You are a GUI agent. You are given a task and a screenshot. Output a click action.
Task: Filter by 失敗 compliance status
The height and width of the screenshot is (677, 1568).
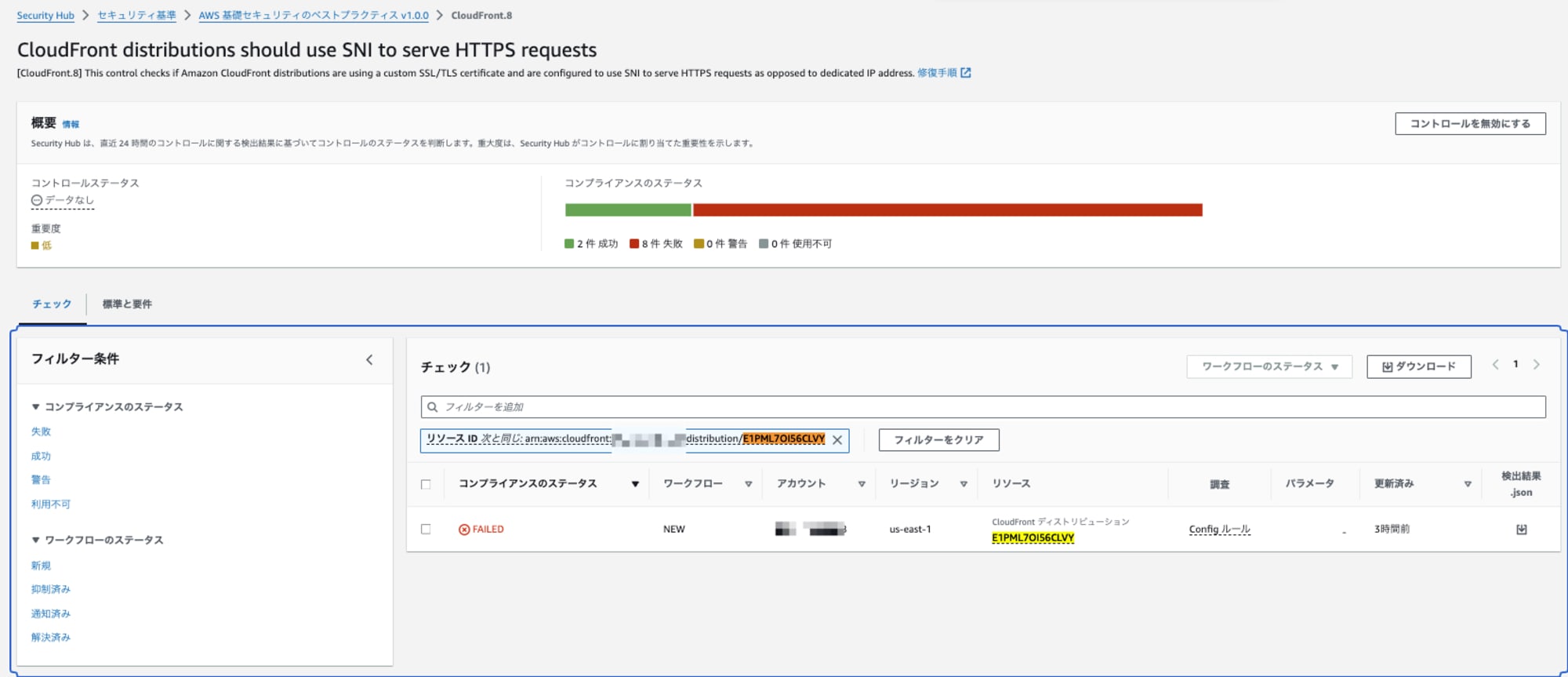(x=41, y=432)
